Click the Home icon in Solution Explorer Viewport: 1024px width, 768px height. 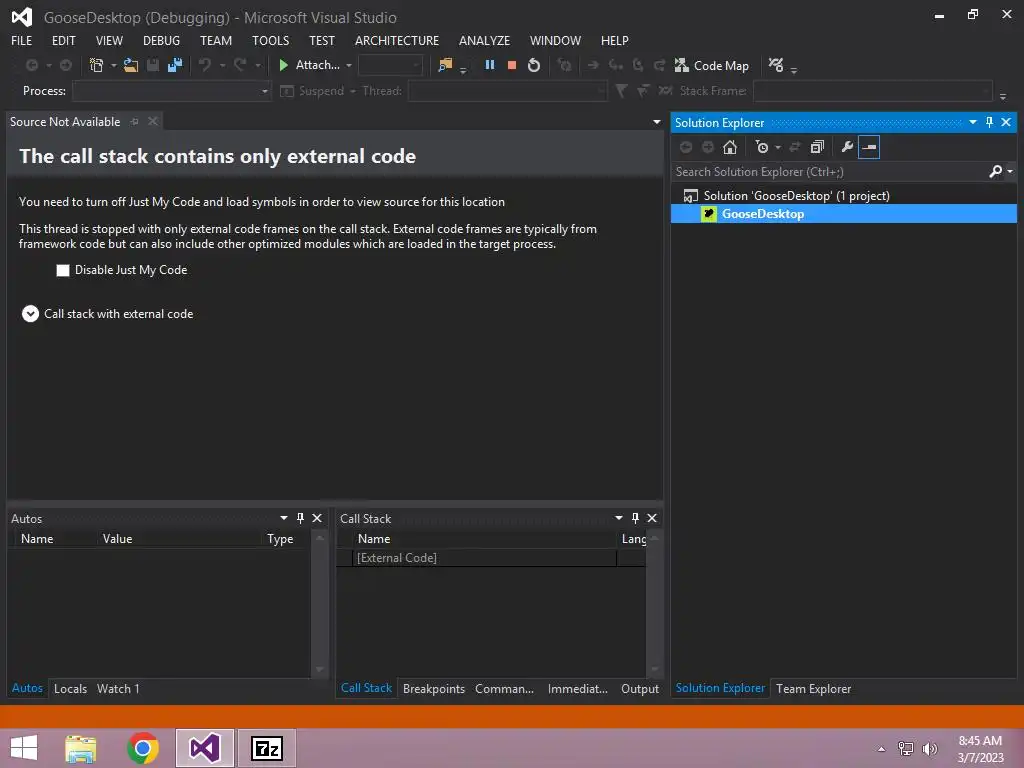[730, 147]
